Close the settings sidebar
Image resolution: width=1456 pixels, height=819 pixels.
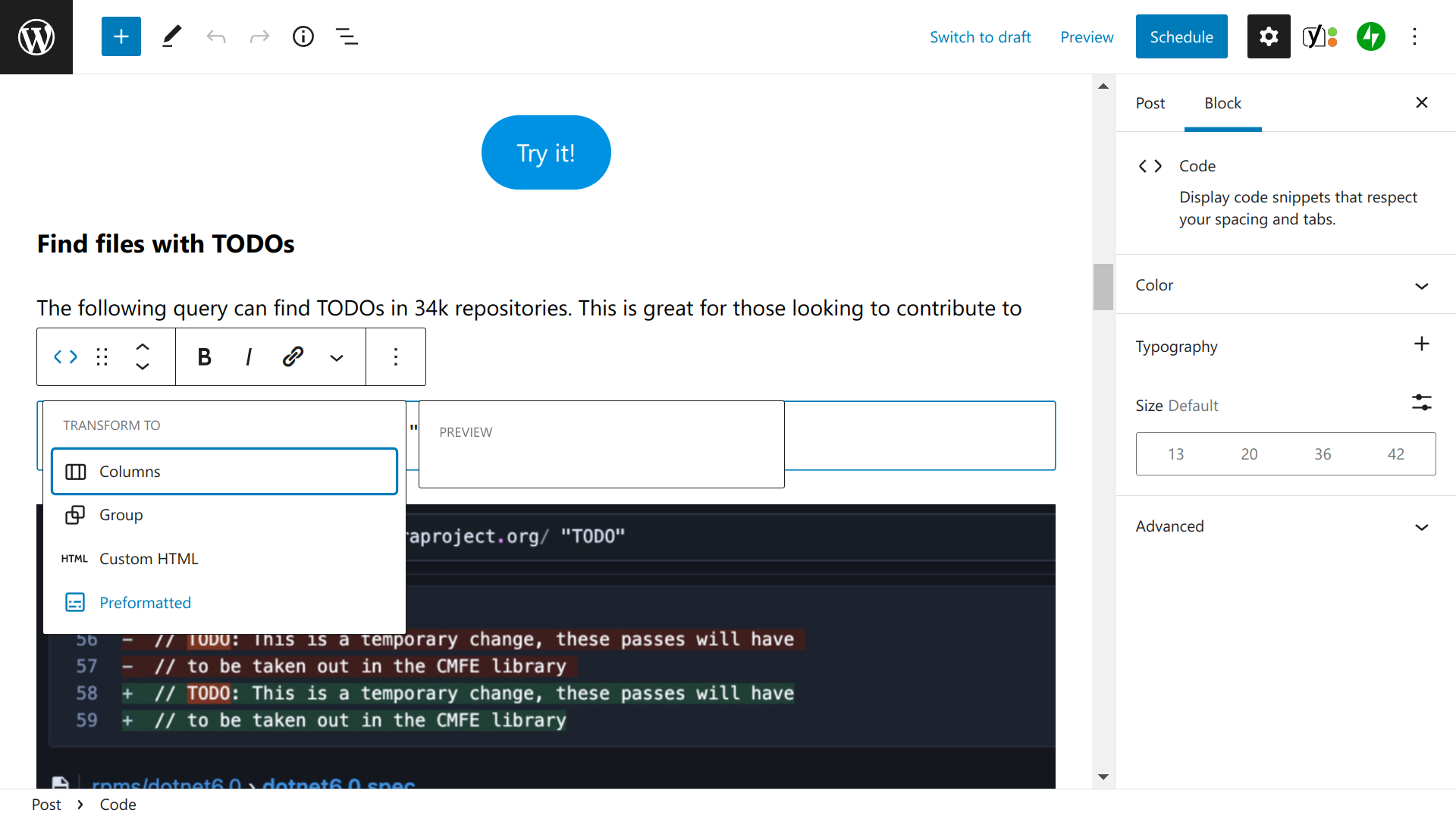1422,102
